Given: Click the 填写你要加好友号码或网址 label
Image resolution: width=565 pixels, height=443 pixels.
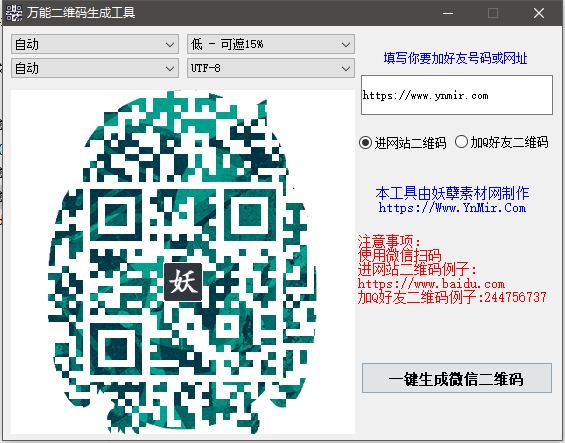Looking at the screenshot, I should [455, 58].
